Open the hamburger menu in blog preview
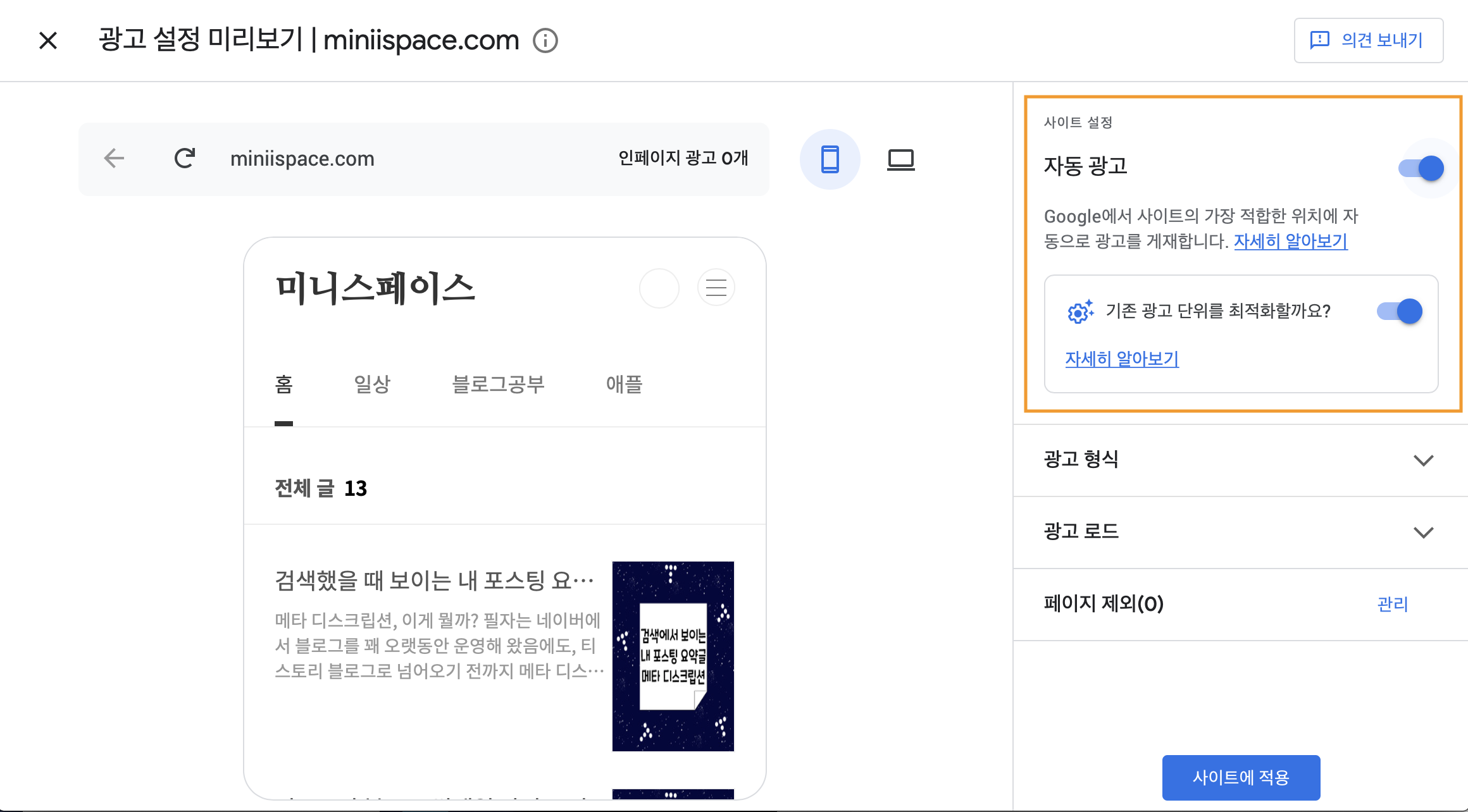 tap(716, 288)
